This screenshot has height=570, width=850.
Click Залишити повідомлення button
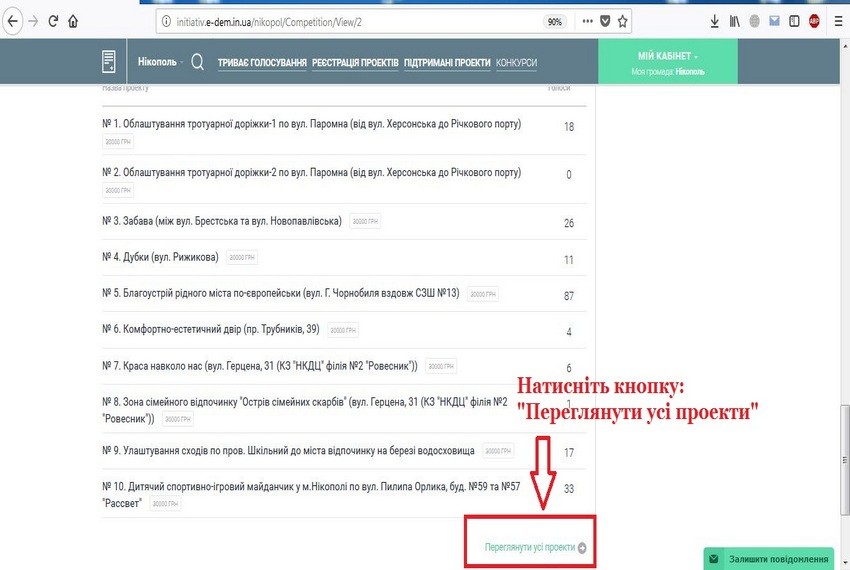pos(769,559)
